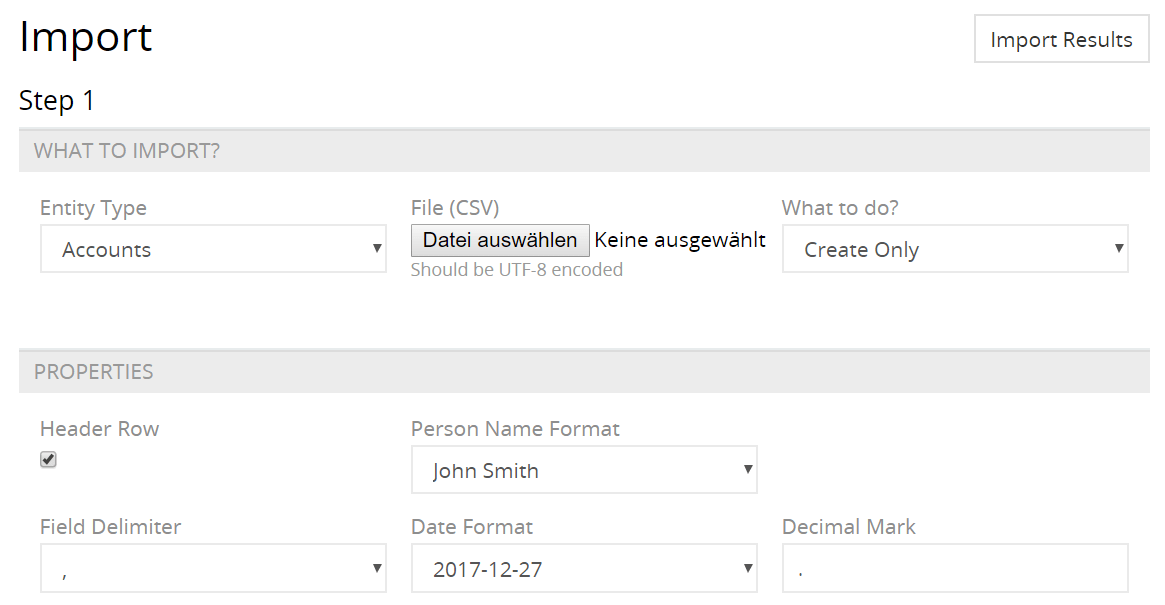
Task: Expand the What to do dropdown
Action: [x=955, y=249]
